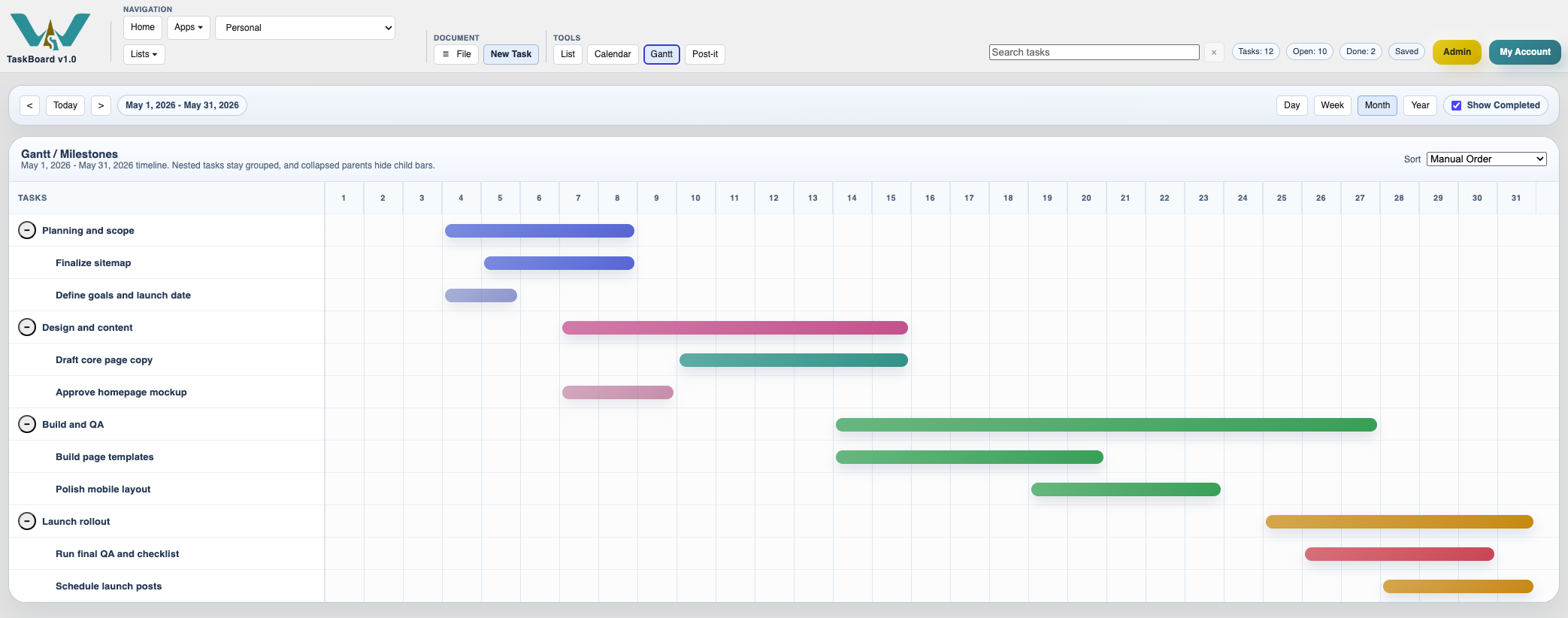Focus the Search tasks field
Screen dimensions: 1568x618
[1094, 52]
